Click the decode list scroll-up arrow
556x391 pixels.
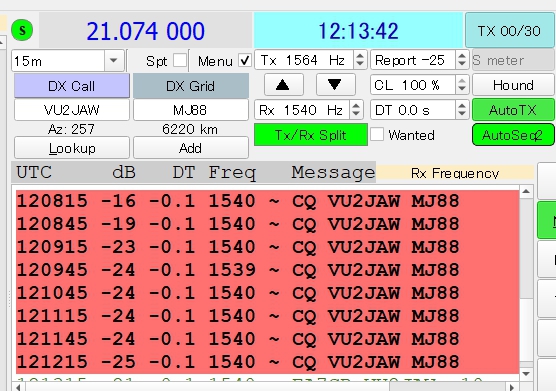coord(526,192)
